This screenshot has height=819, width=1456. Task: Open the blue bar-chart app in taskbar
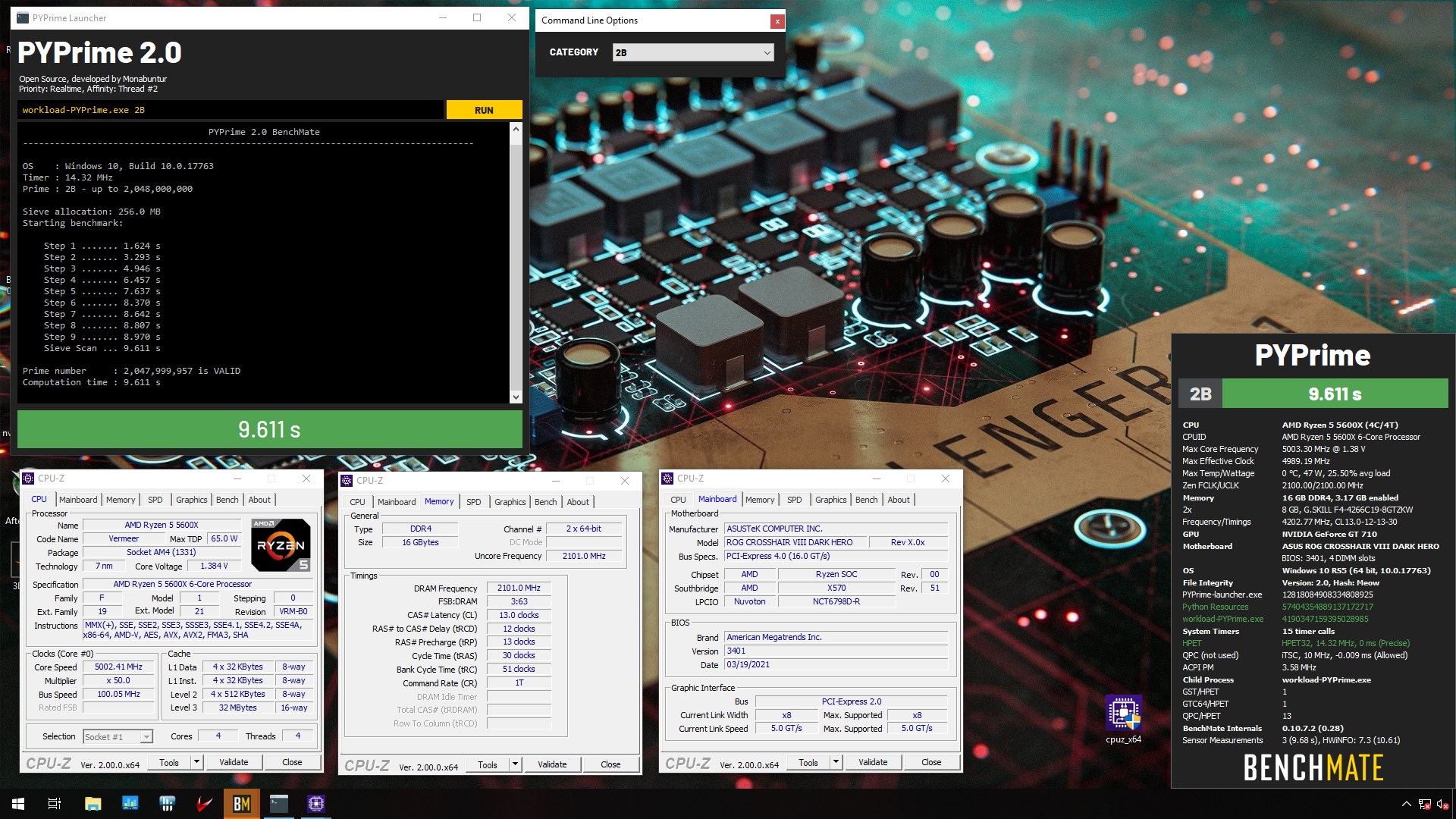click(130, 804)
